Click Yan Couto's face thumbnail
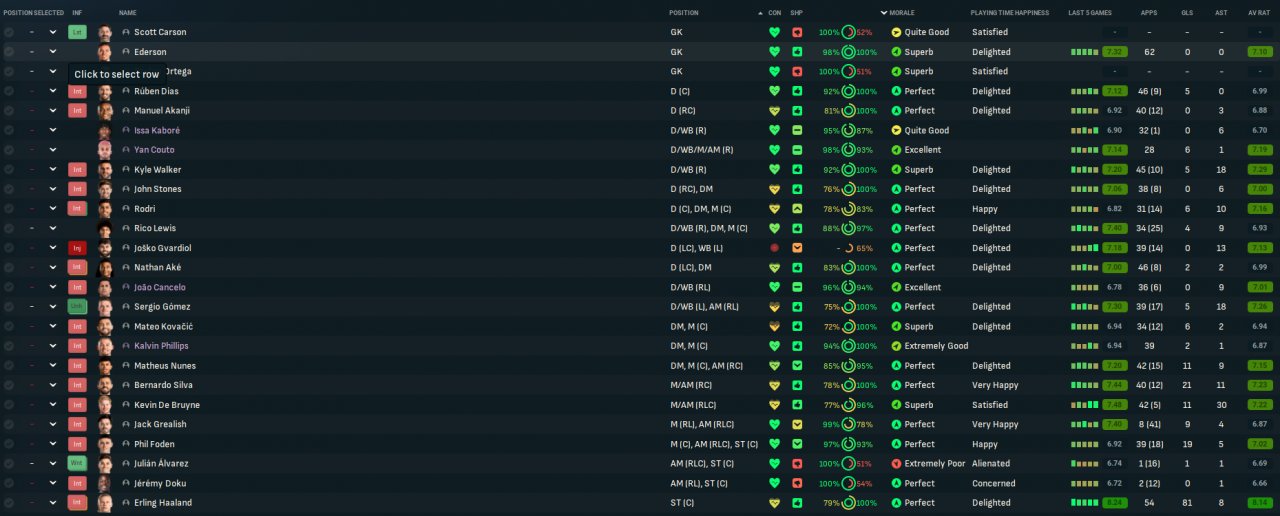 pos(105,150)
